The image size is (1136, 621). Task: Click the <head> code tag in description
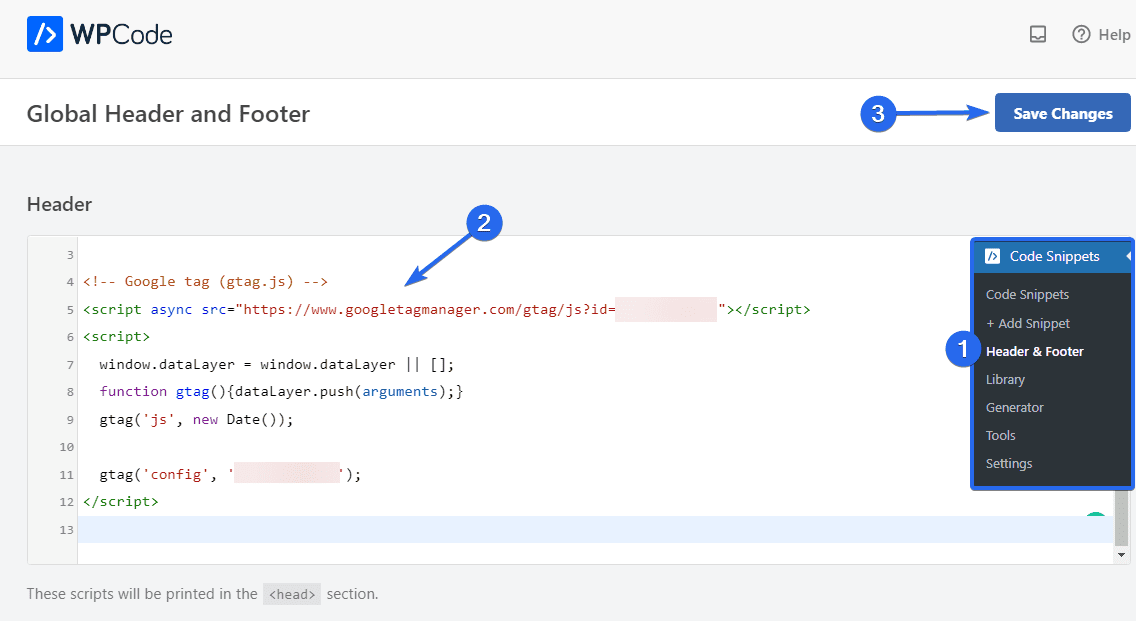click(292, 594)
